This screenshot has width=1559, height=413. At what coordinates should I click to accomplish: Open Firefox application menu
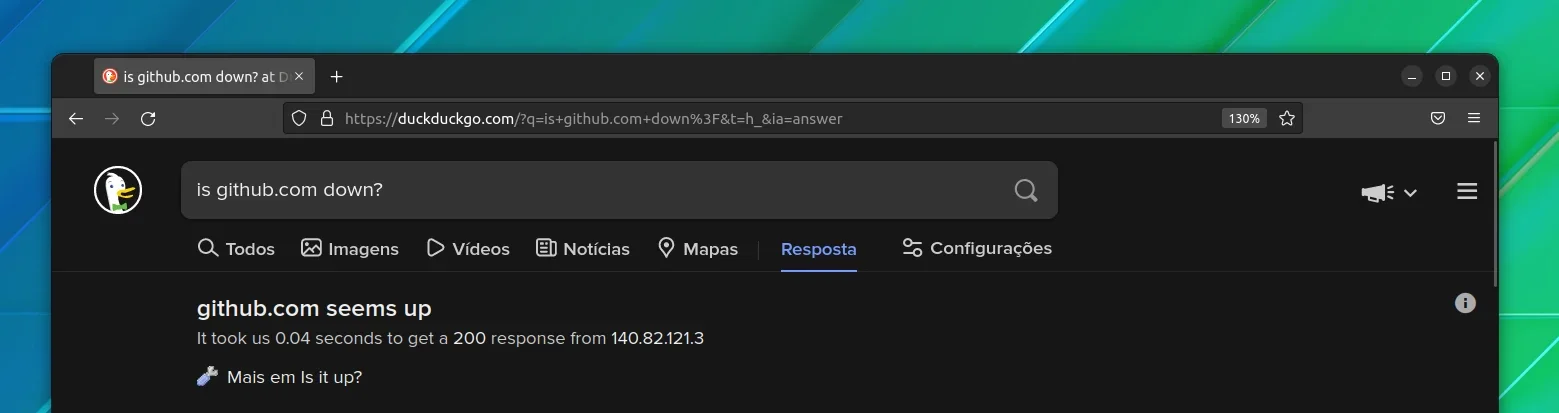point(1474,118)
